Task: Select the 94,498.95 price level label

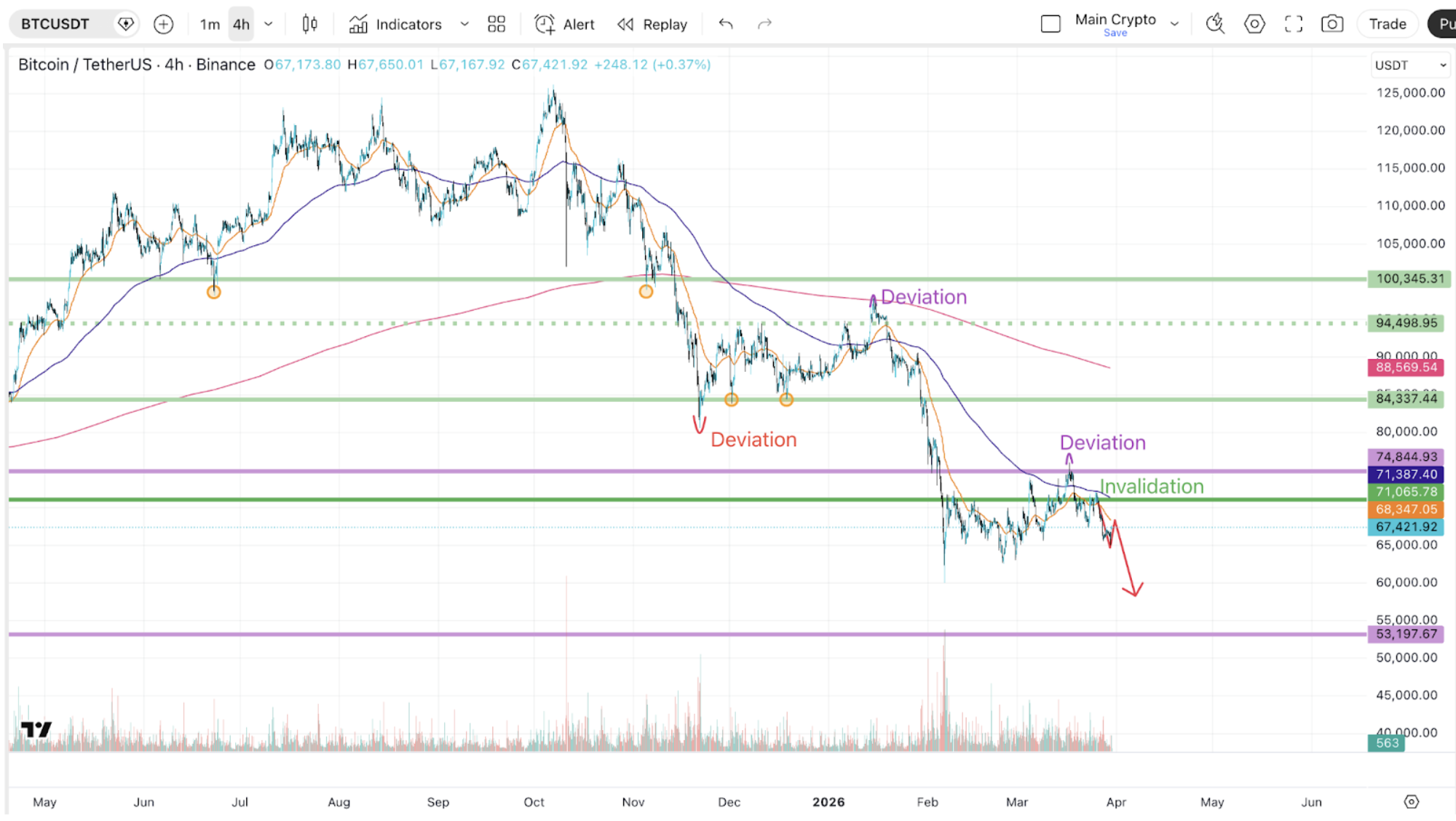Action: tap(1406, 322)
